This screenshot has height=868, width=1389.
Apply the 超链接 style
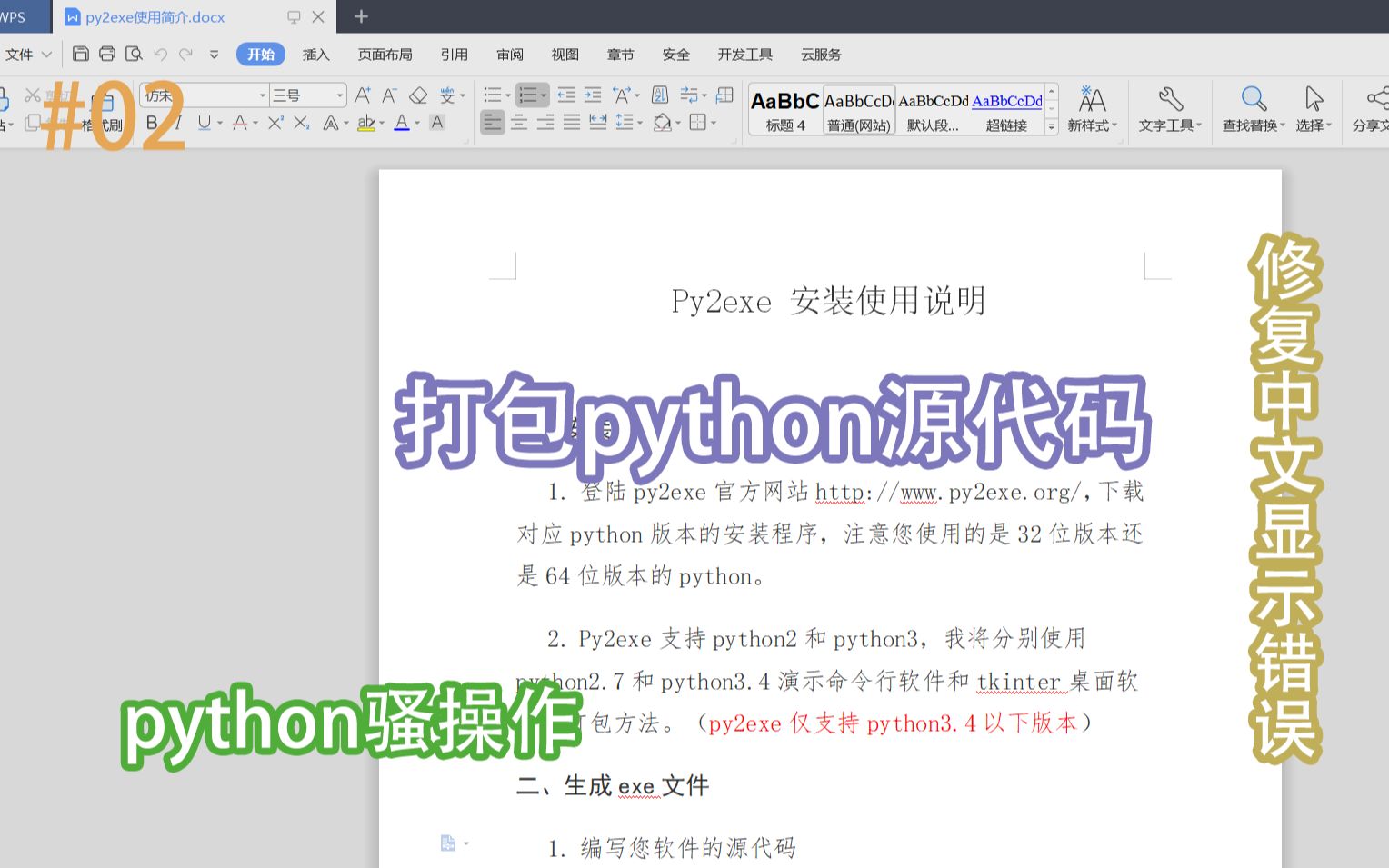[x=1006, y=110]
